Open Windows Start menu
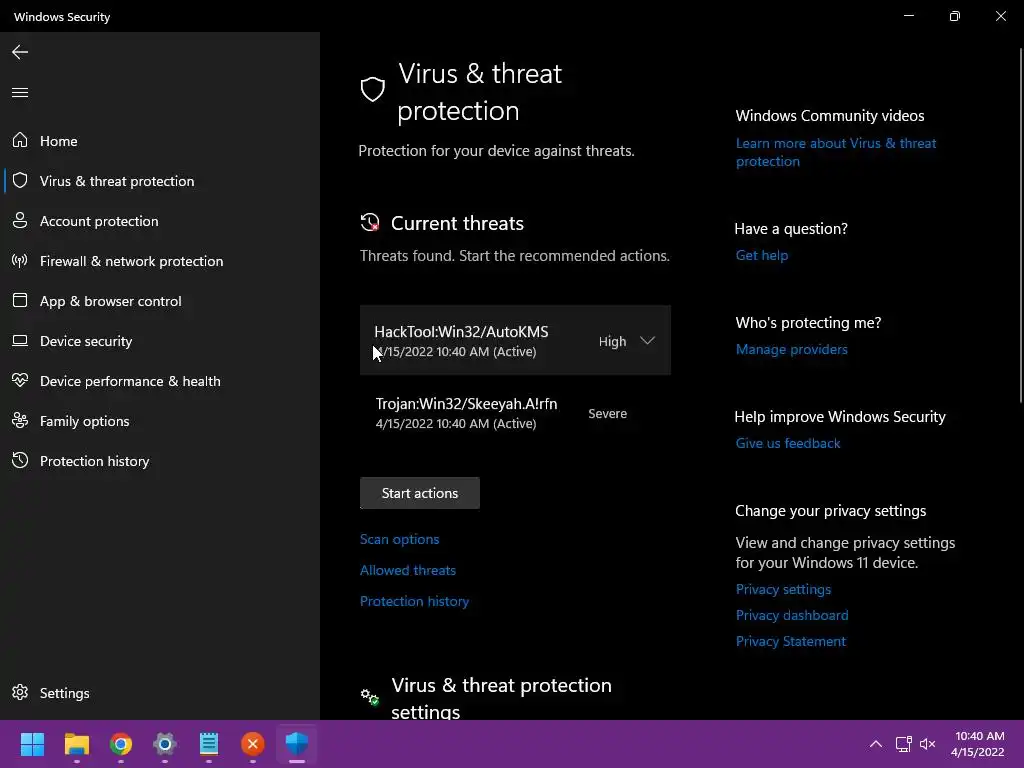The width and height of the screenshot is (1024, 768). (32, 744)
